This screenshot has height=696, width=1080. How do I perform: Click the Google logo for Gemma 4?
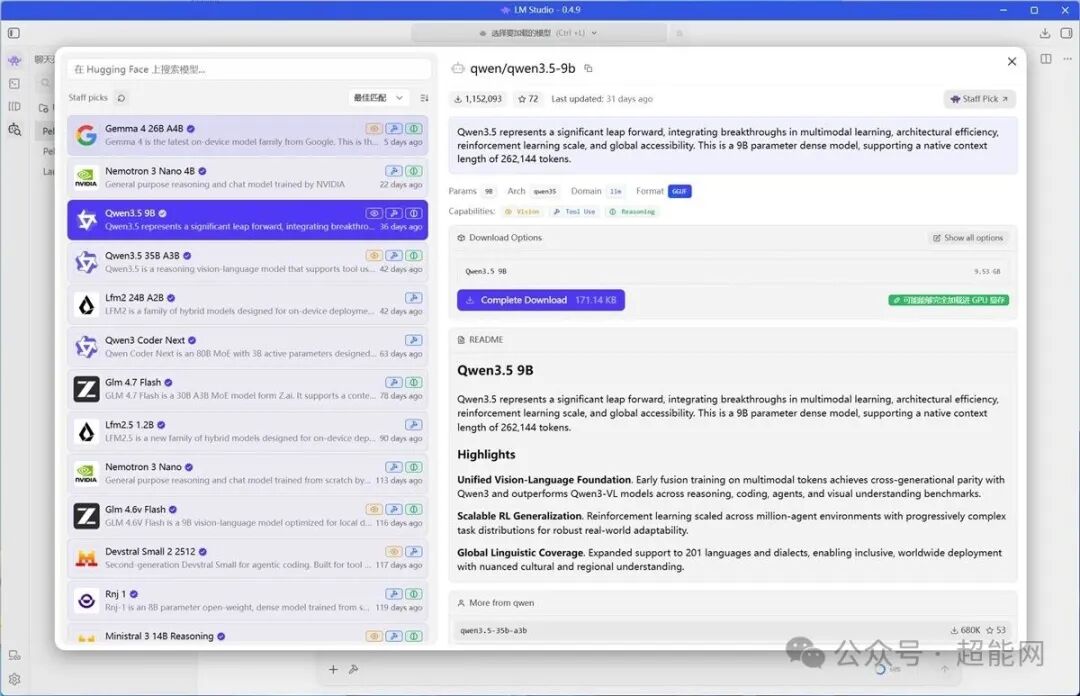pos(86,135)
